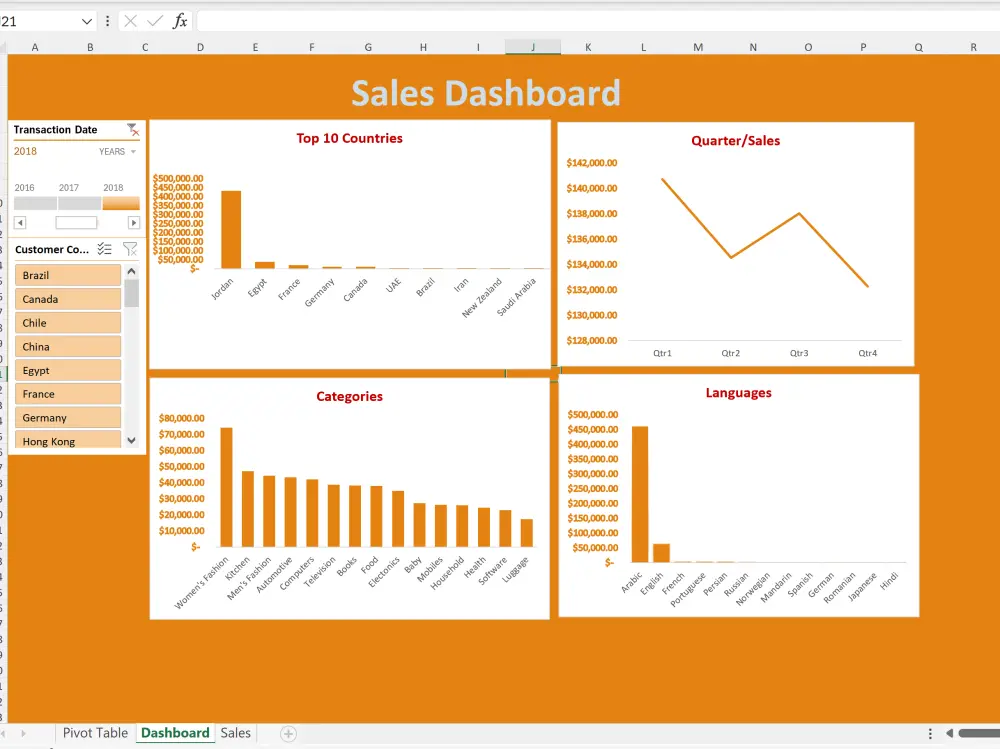Click the Transaction Date timeline header
The height and width of the screenshot is (749, 1000).
(55, 130)
